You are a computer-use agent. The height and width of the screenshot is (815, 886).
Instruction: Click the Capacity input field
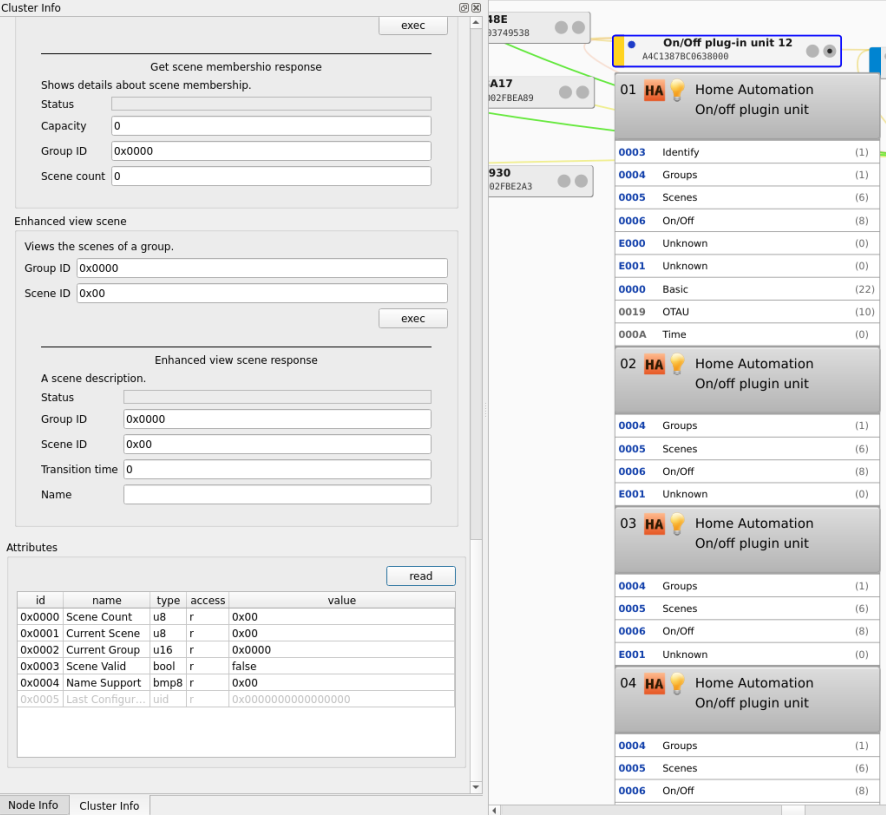click(271, 125)
